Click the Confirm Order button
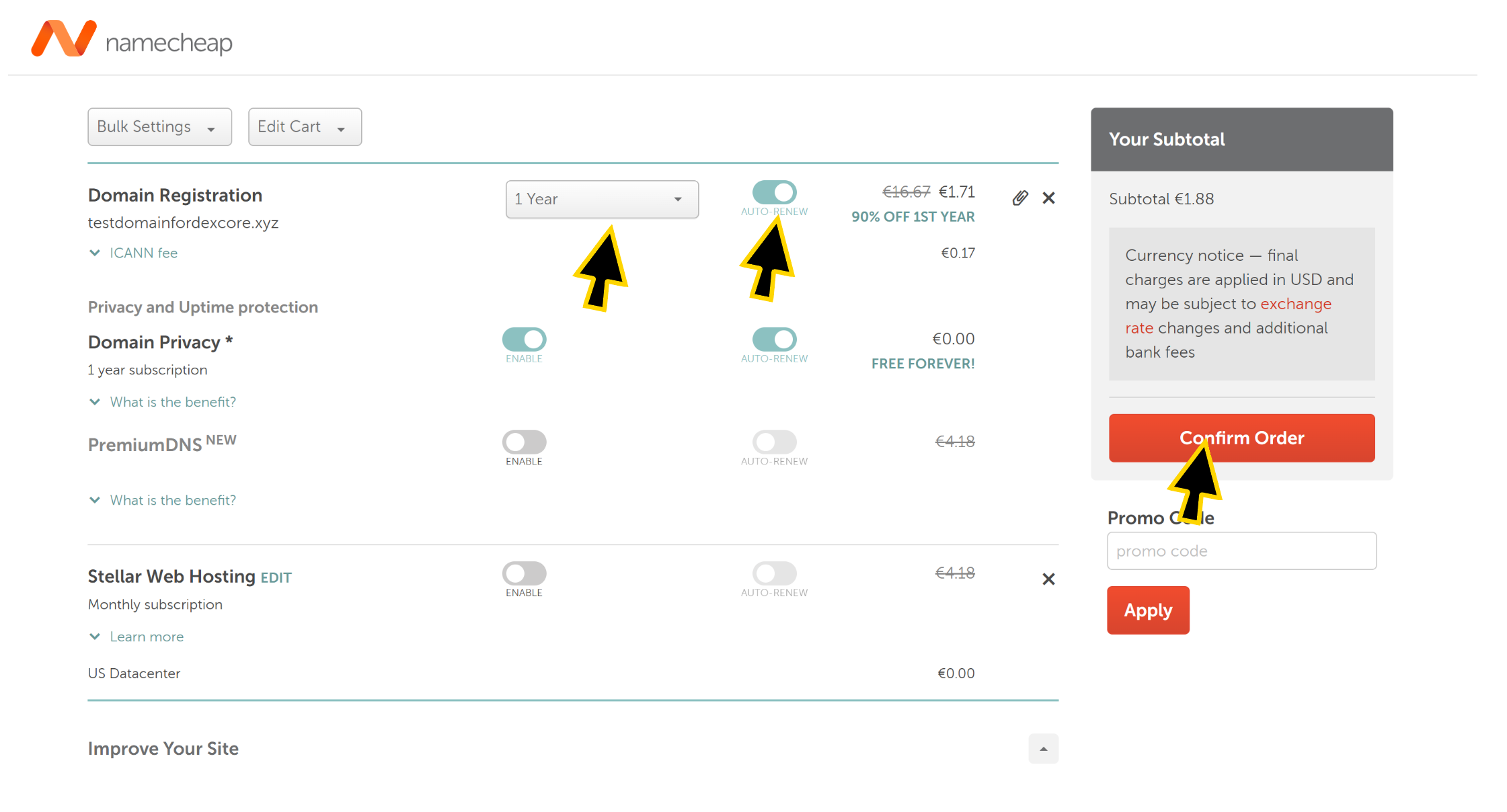1507x812 pixels. (1241, 438)
